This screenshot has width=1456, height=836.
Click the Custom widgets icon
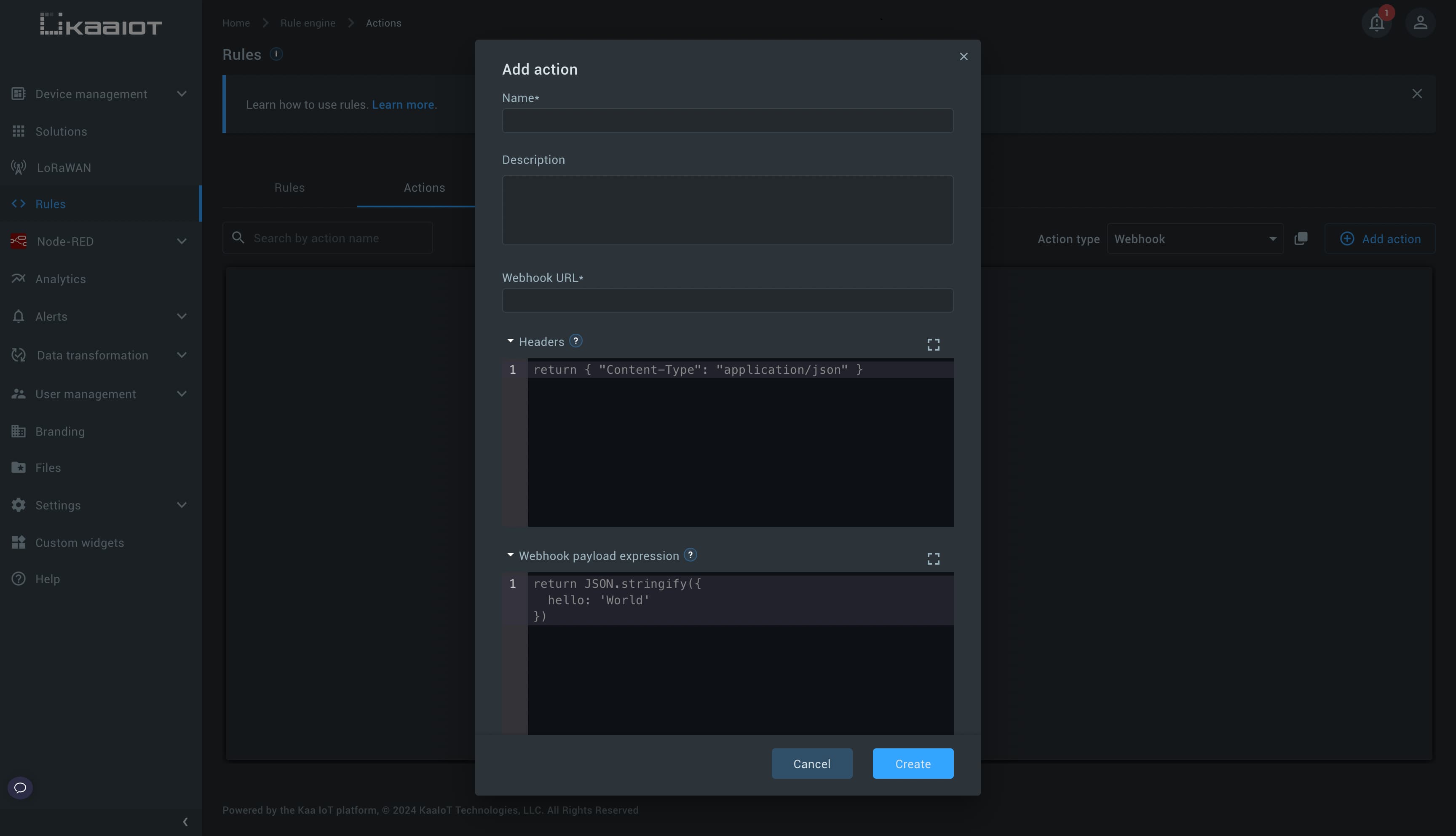coord(19,543)
